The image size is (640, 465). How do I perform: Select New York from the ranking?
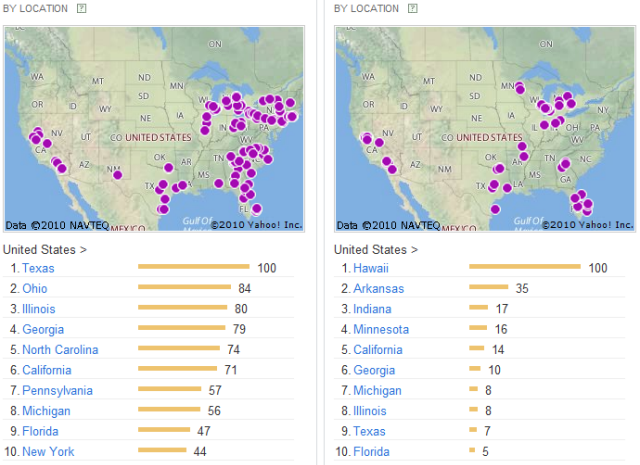click(x=47, y=452)
